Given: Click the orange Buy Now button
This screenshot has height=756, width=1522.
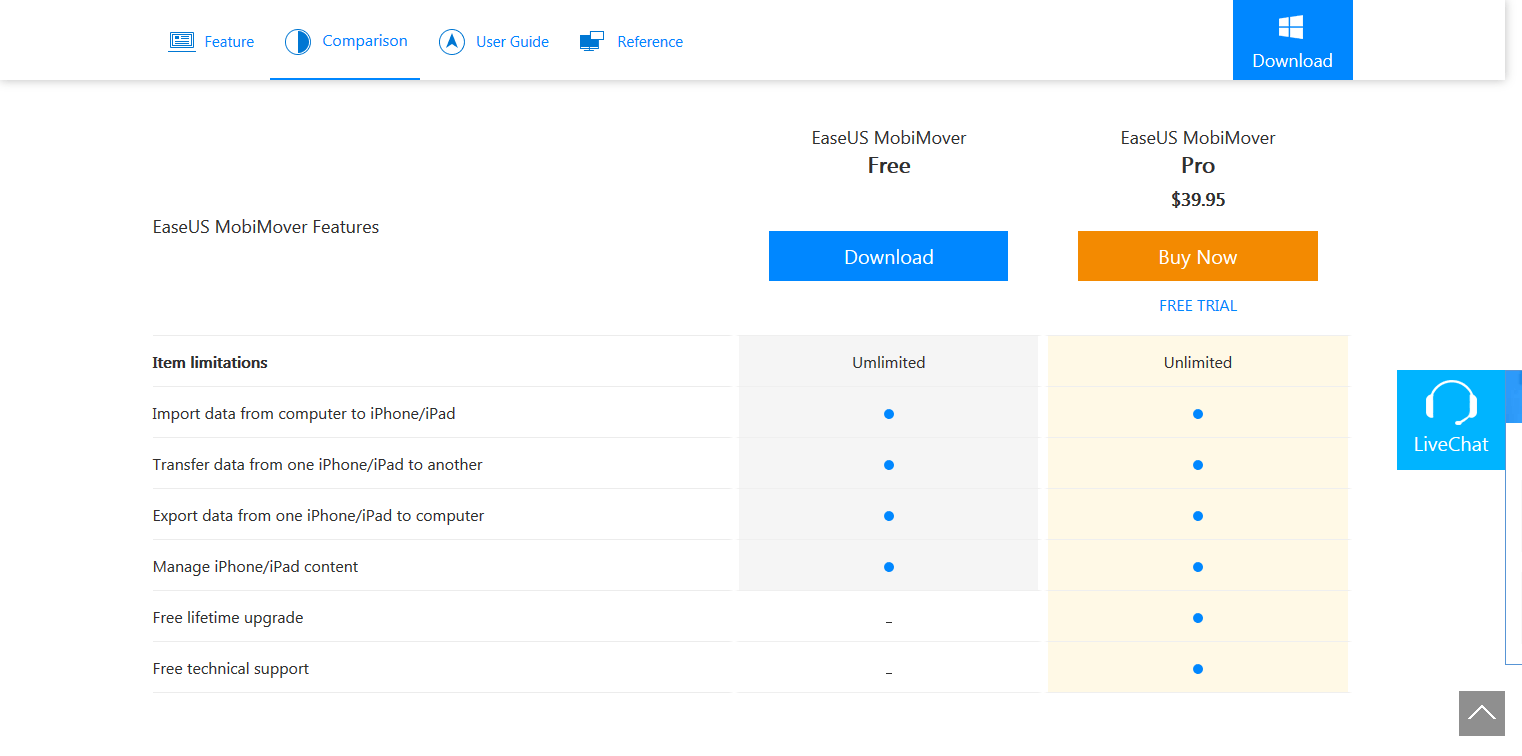Looking at the screenshot, I should [x=1198, y=256].
